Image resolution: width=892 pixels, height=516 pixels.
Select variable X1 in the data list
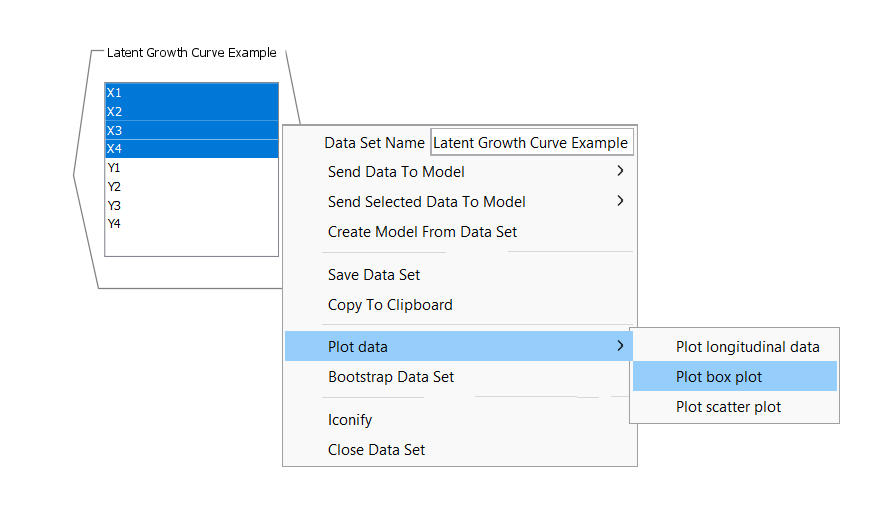pos(190,92)
